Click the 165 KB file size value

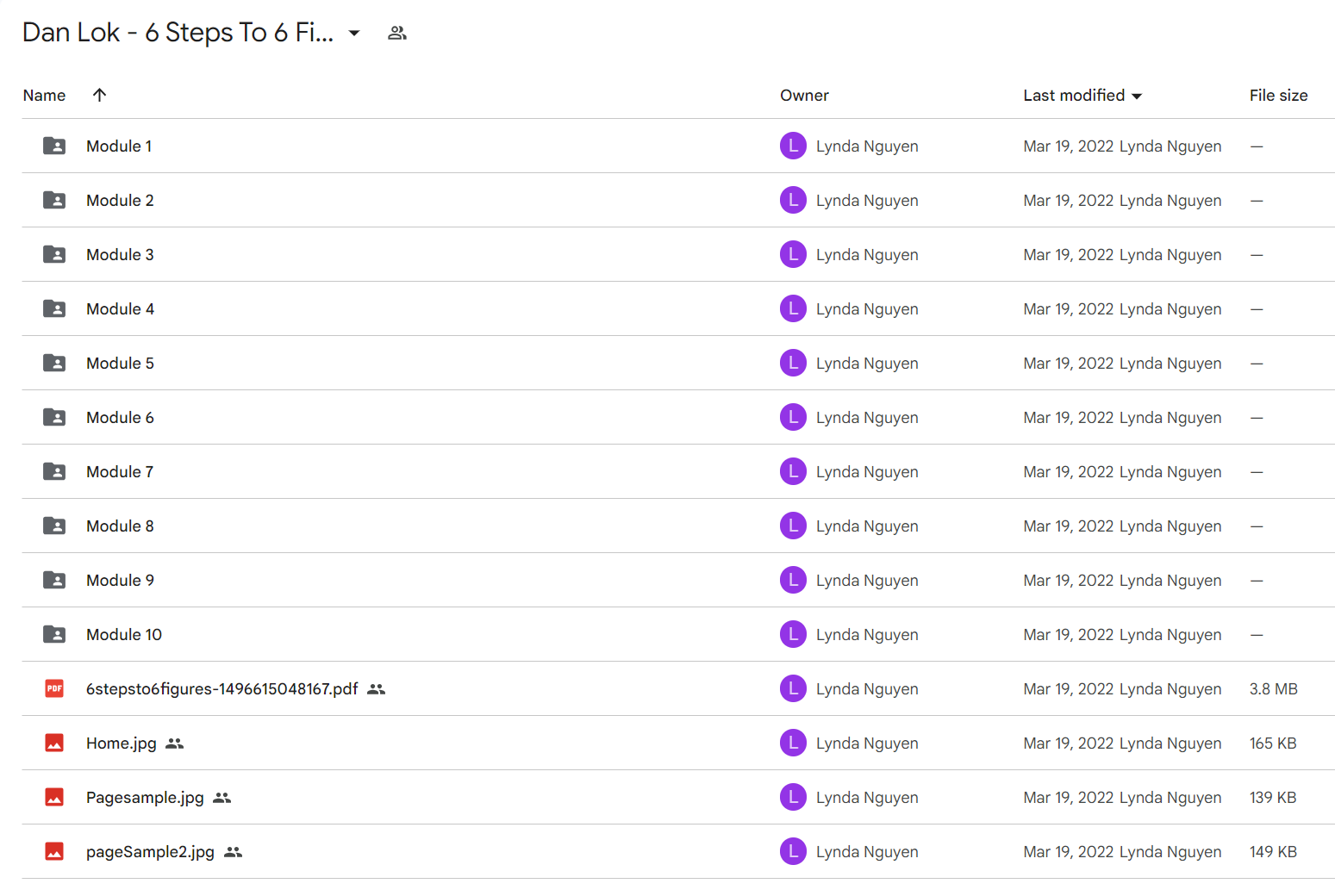coord(1273,744)
